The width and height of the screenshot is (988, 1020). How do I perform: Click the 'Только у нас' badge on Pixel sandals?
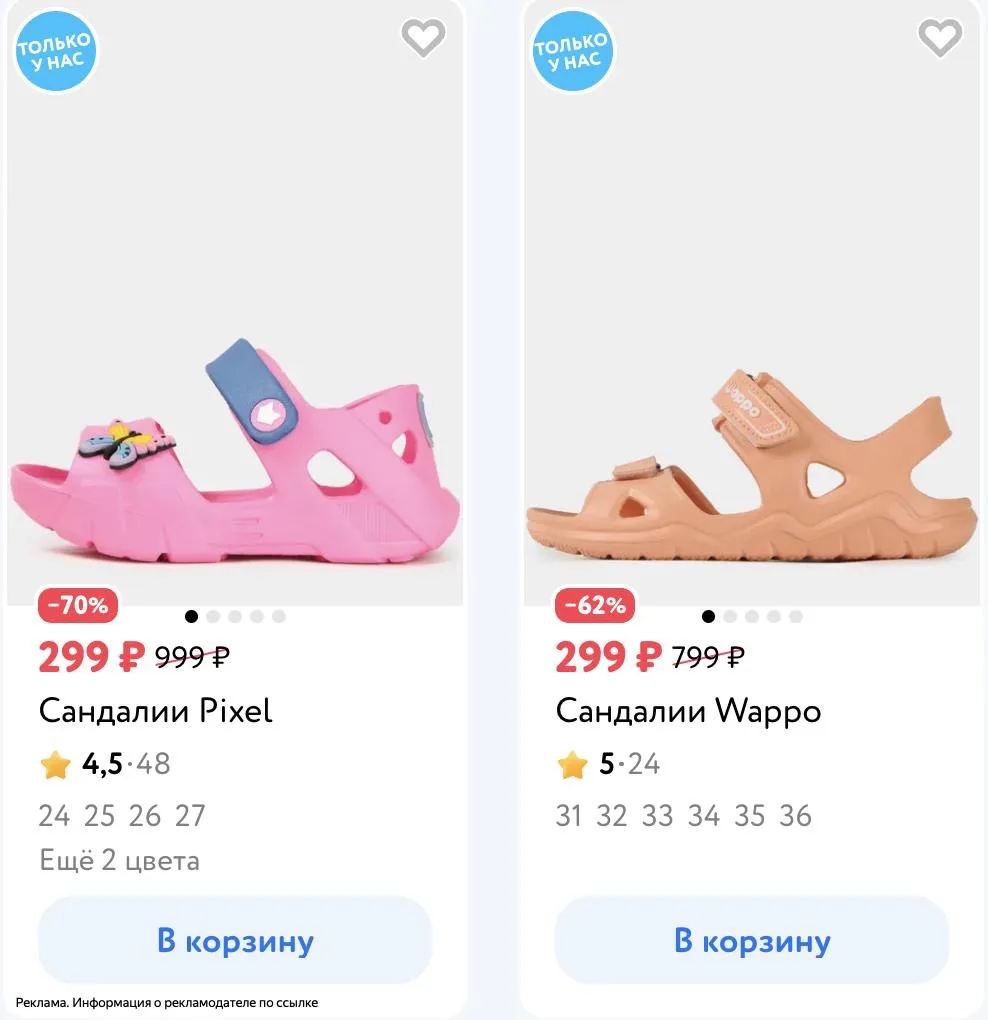(55, 51)
